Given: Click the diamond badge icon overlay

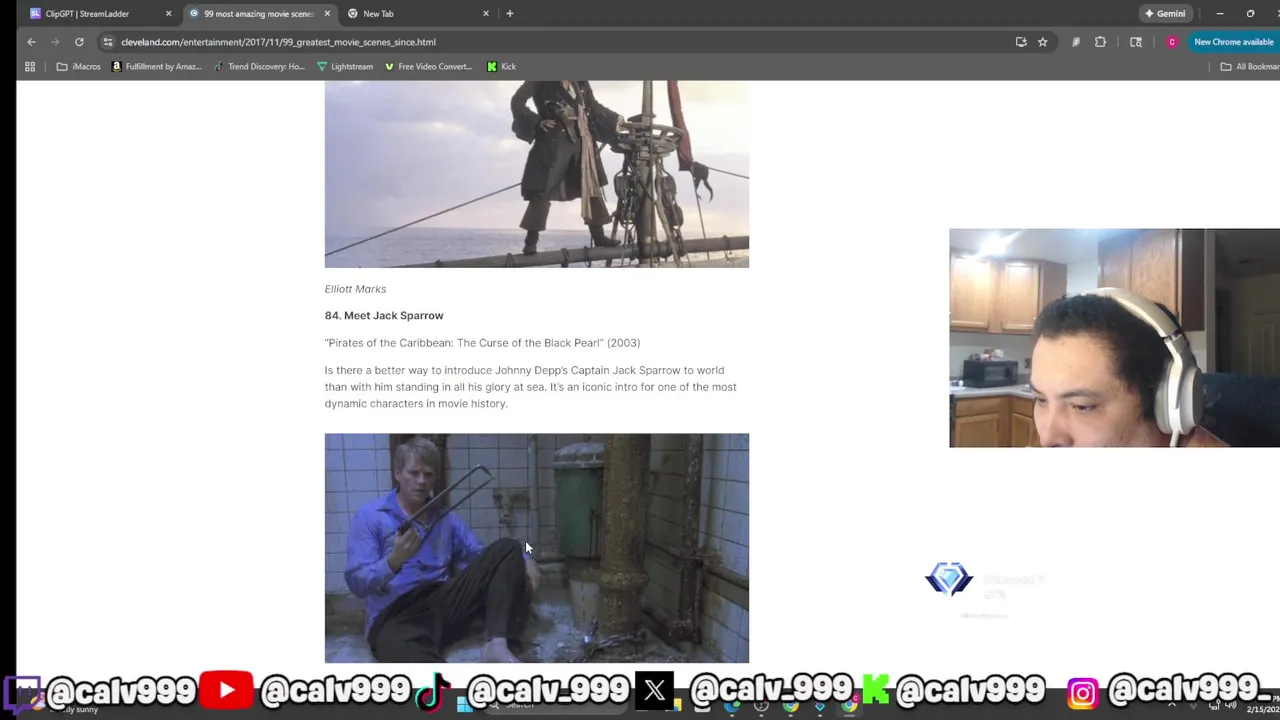Looking at the screenshot, I should [949, 578].
